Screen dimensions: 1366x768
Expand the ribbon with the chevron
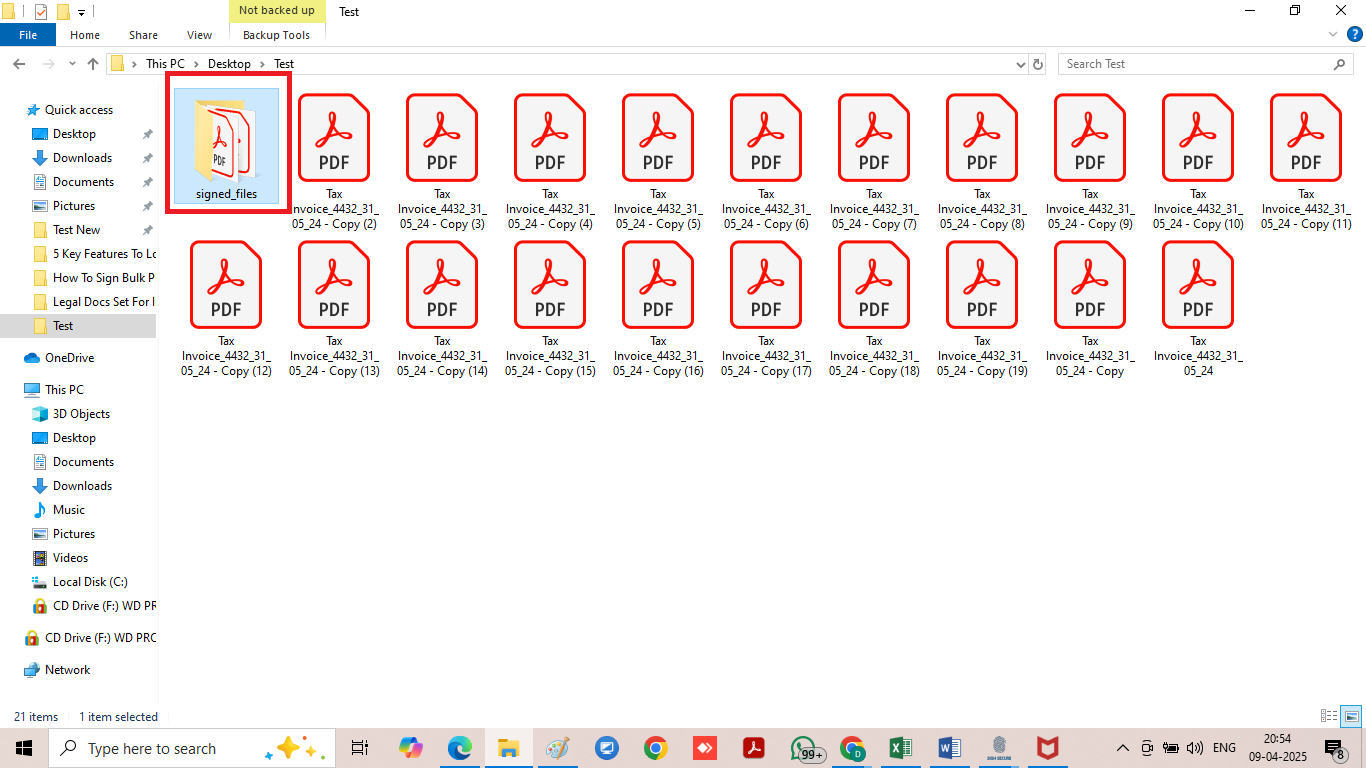[x=1332, y=34]
